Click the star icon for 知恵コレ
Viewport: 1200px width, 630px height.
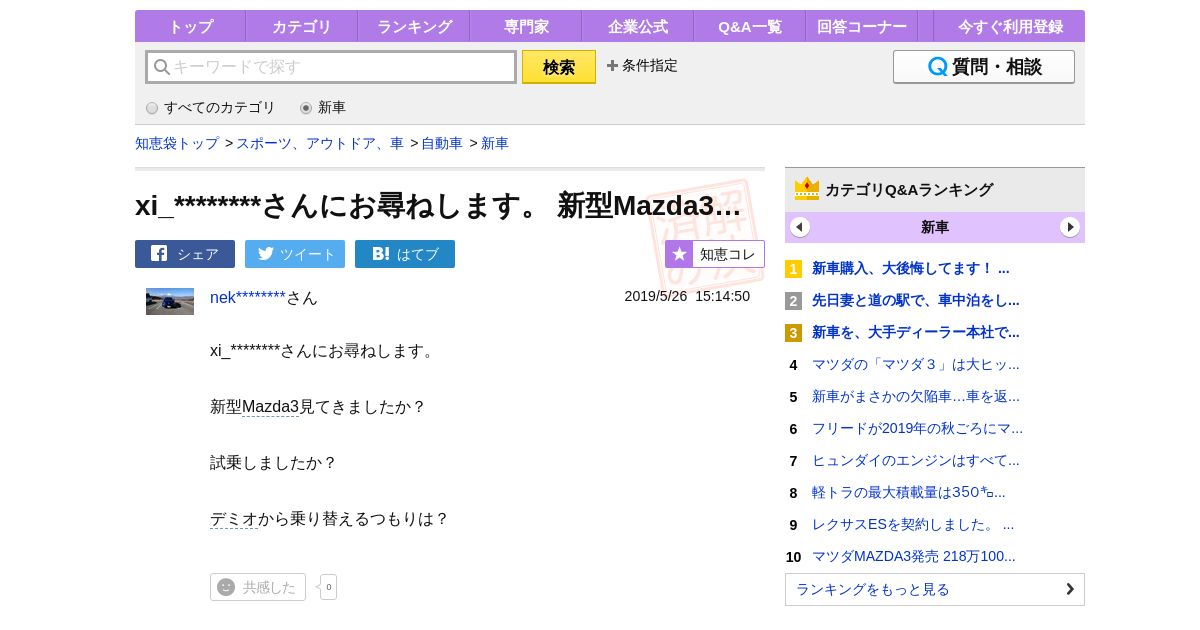pyautogui.click(x=679, y=254)
